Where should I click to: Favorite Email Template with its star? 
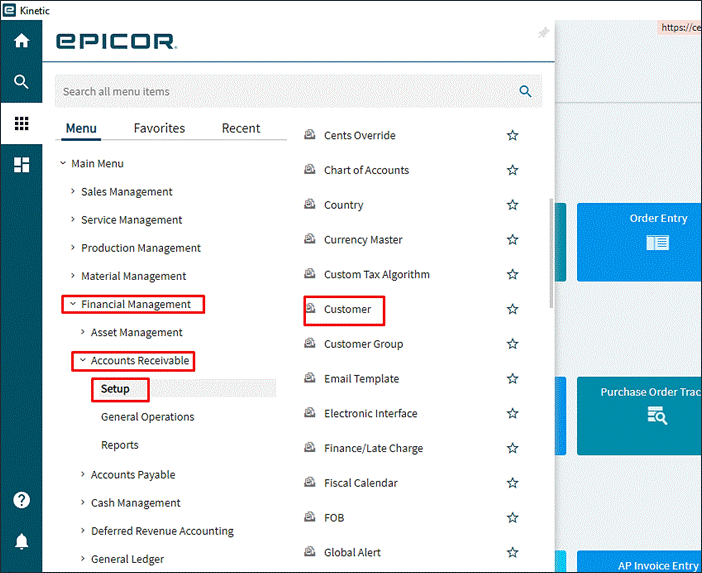pyautogui.click(x=513, y=379)
